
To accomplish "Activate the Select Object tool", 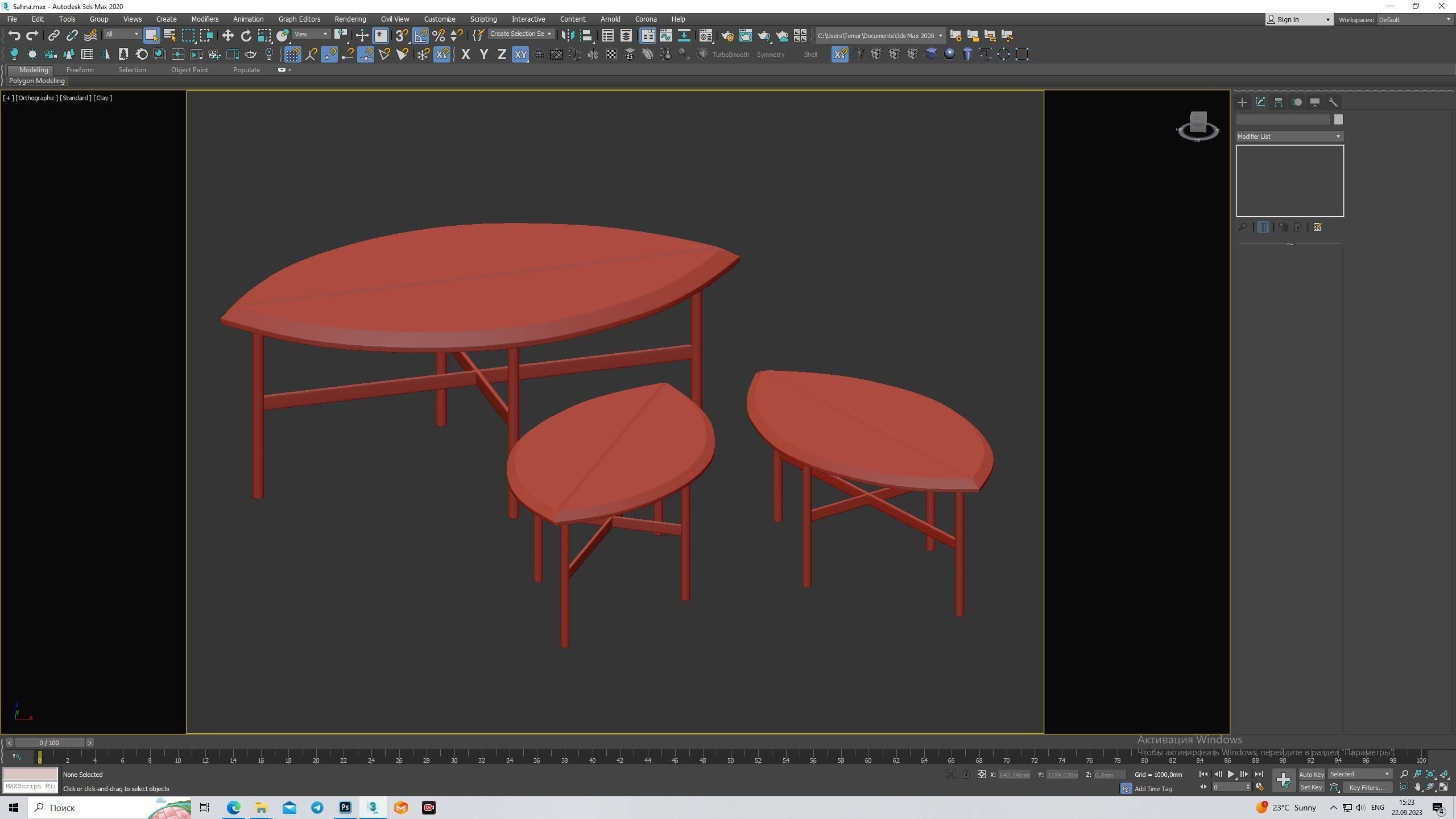I will point(151,35).
